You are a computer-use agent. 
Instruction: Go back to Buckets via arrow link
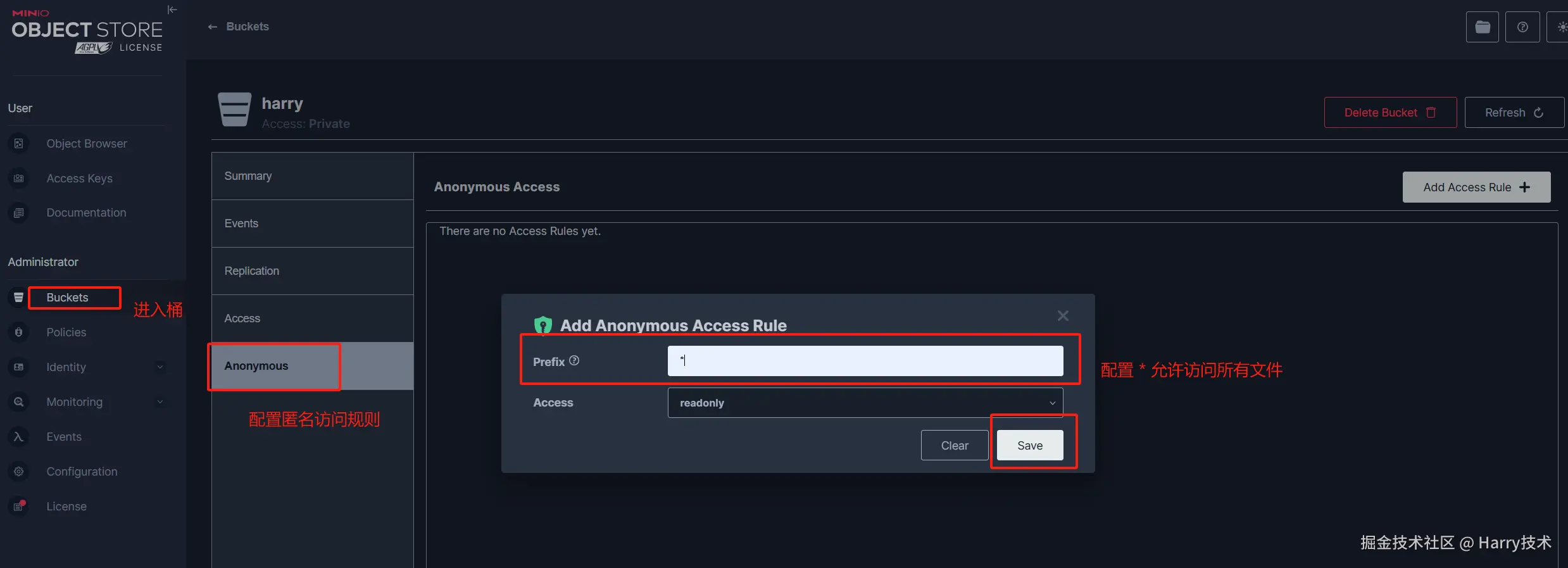[x=213, y=27]
